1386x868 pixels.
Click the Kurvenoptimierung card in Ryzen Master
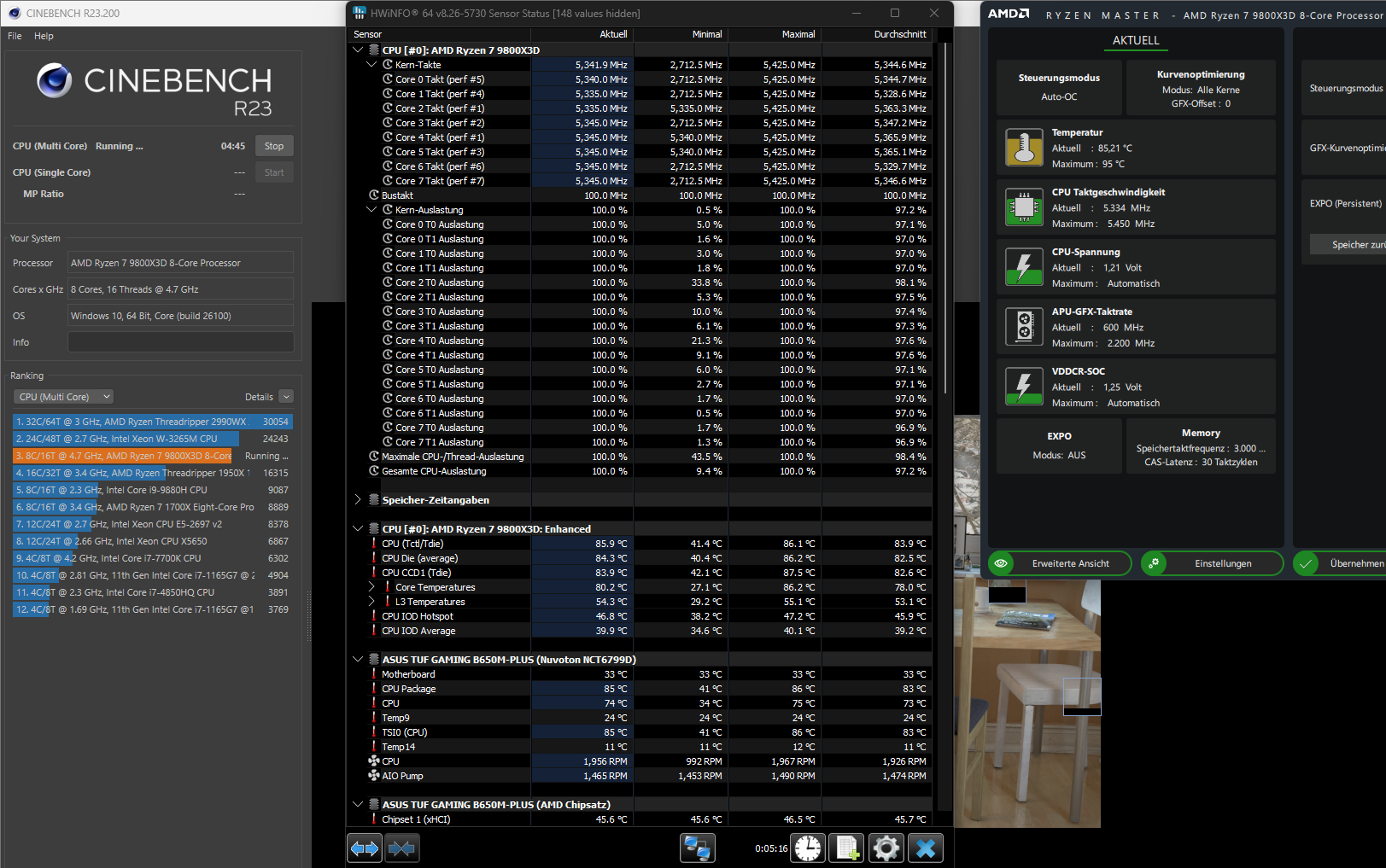(1201, 88)
